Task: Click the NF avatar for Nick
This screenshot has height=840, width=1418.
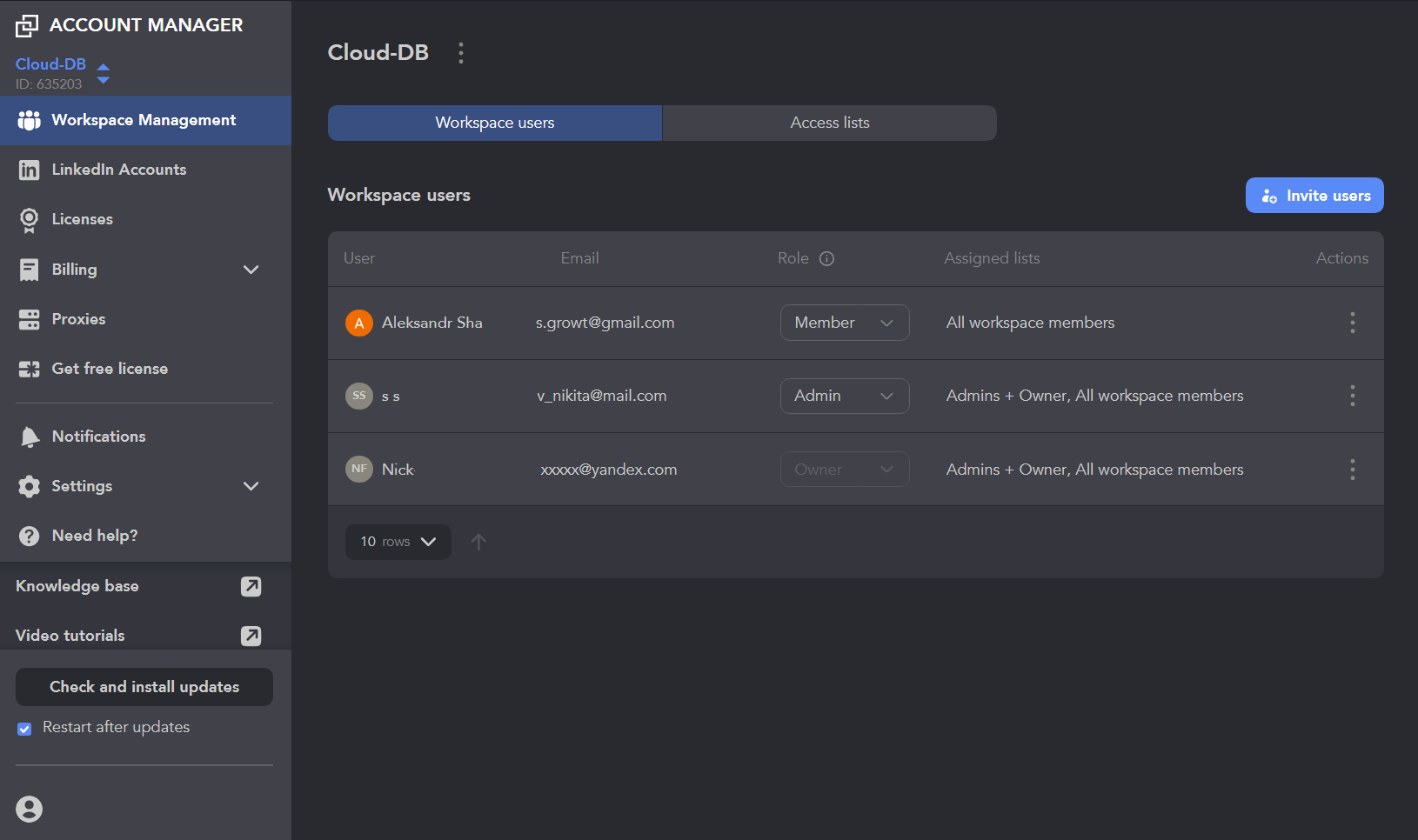Action: coord(359,470)
